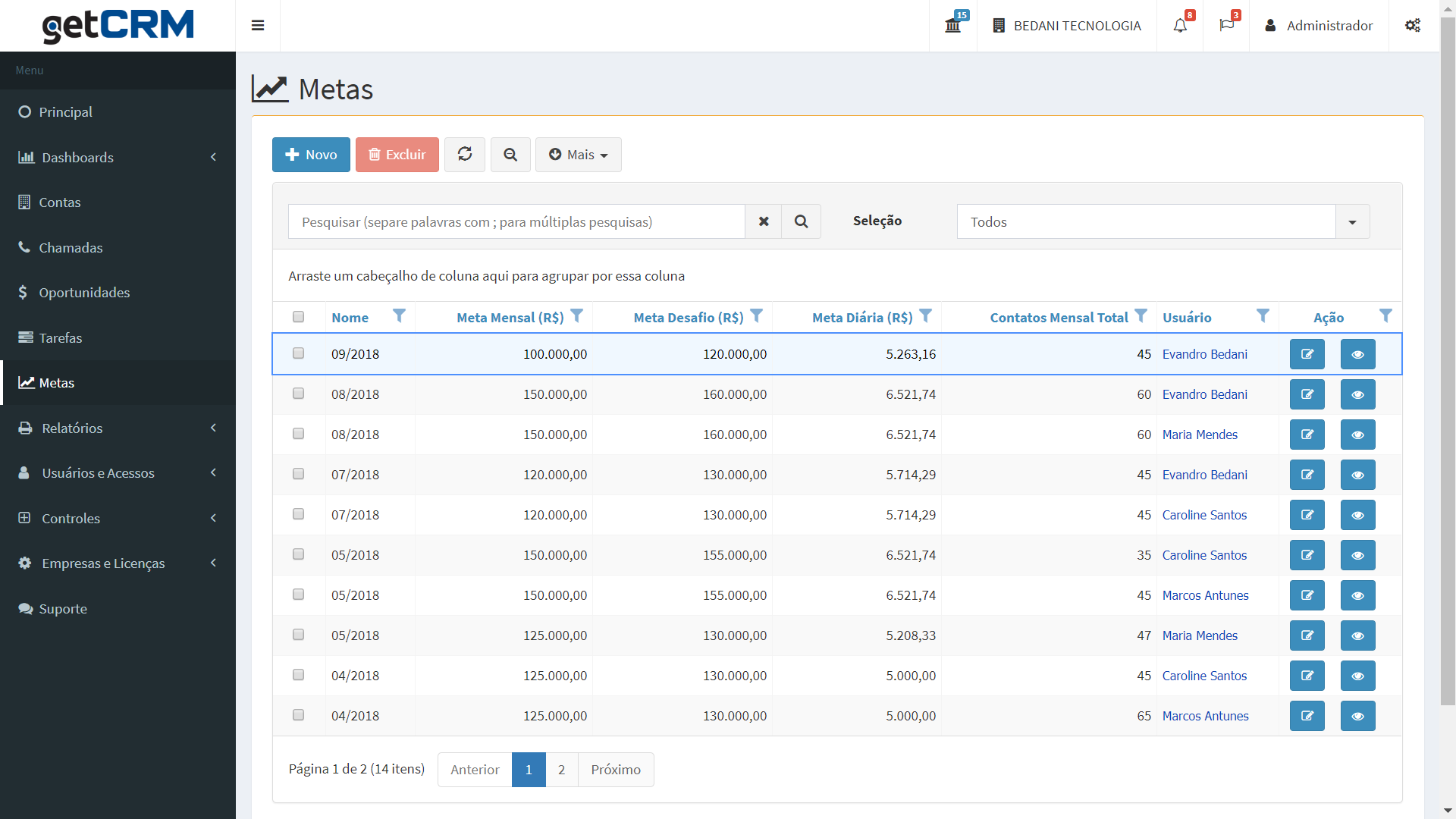View the 07/2018 Evandro Bedani goal
The image size is (1456, 819).
tap(1358, 475)
